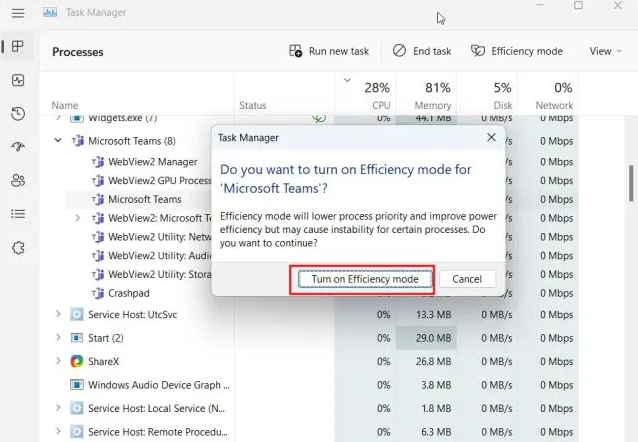
Task: Click the Service Host: Remote Procedure gear icon
Action: click(76, 431)
